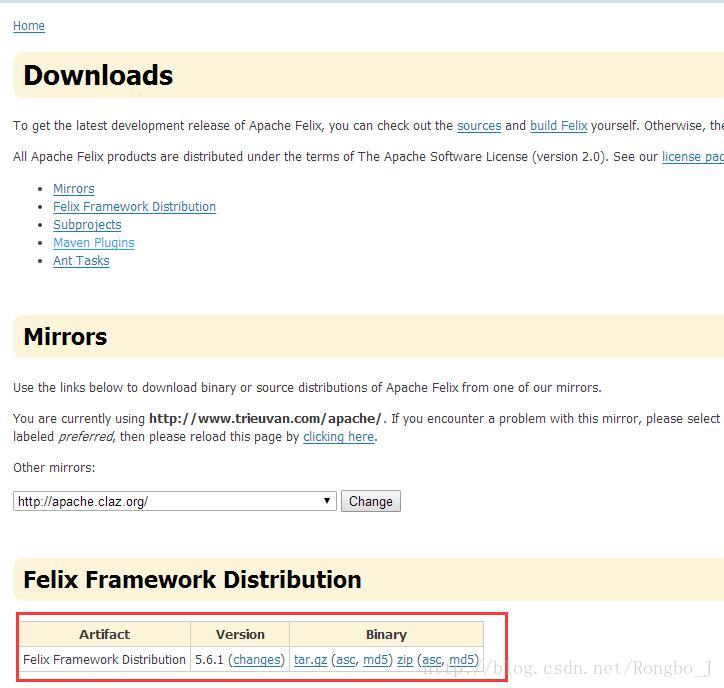Open md5 checksum for zip
The height and width of the screenshot is (688, 724).
[461, 659]
